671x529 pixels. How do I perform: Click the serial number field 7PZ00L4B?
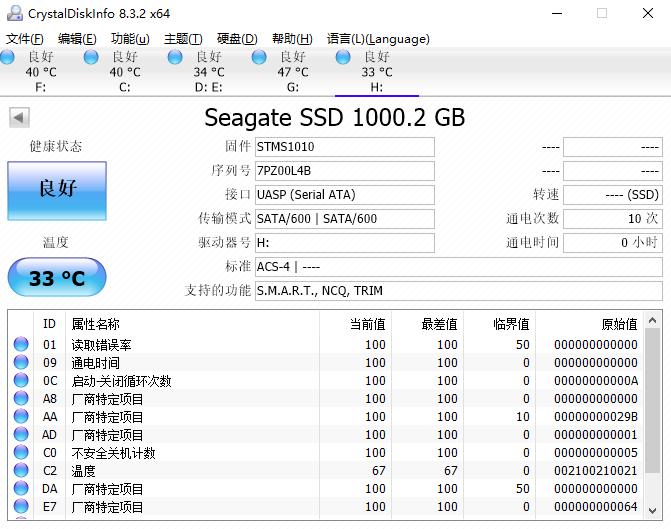tap(345, 171)
